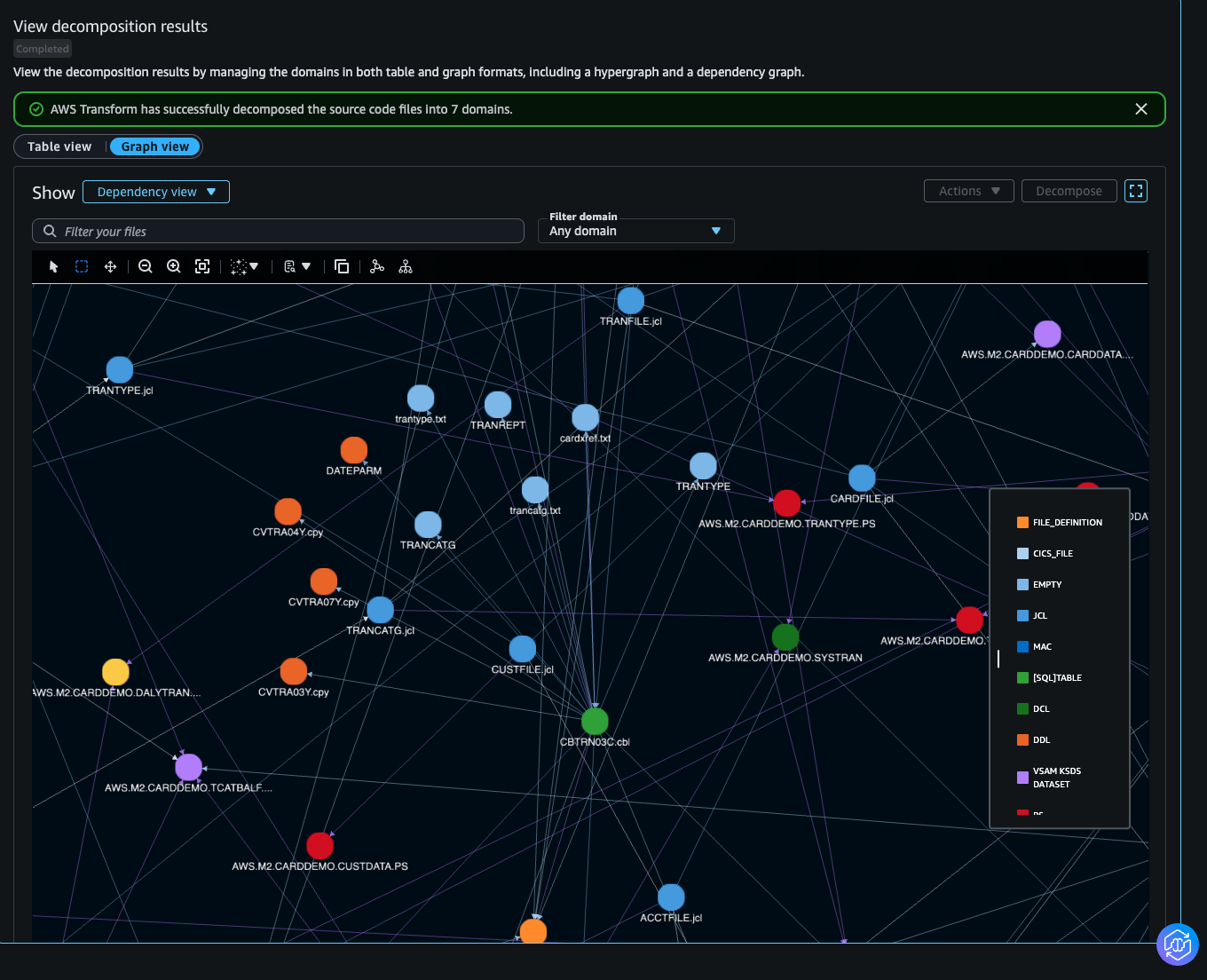Switch to Table view
The height and width of the screenshot is (980, 1207).
(59, 146)
